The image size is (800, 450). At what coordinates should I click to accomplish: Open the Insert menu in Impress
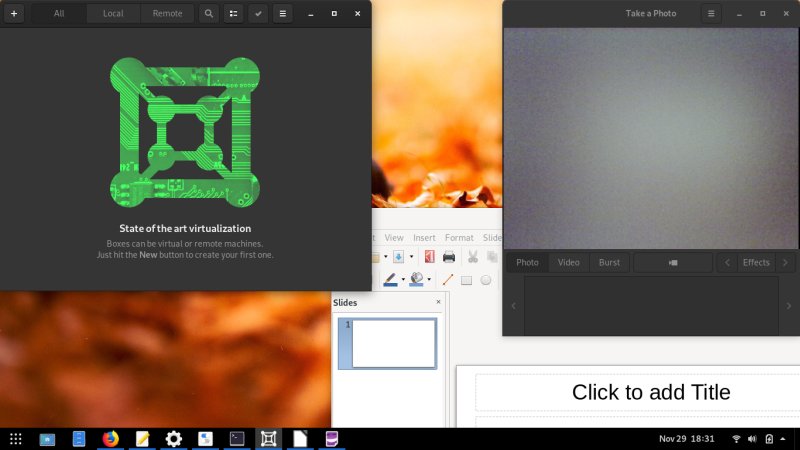[424, 238]
